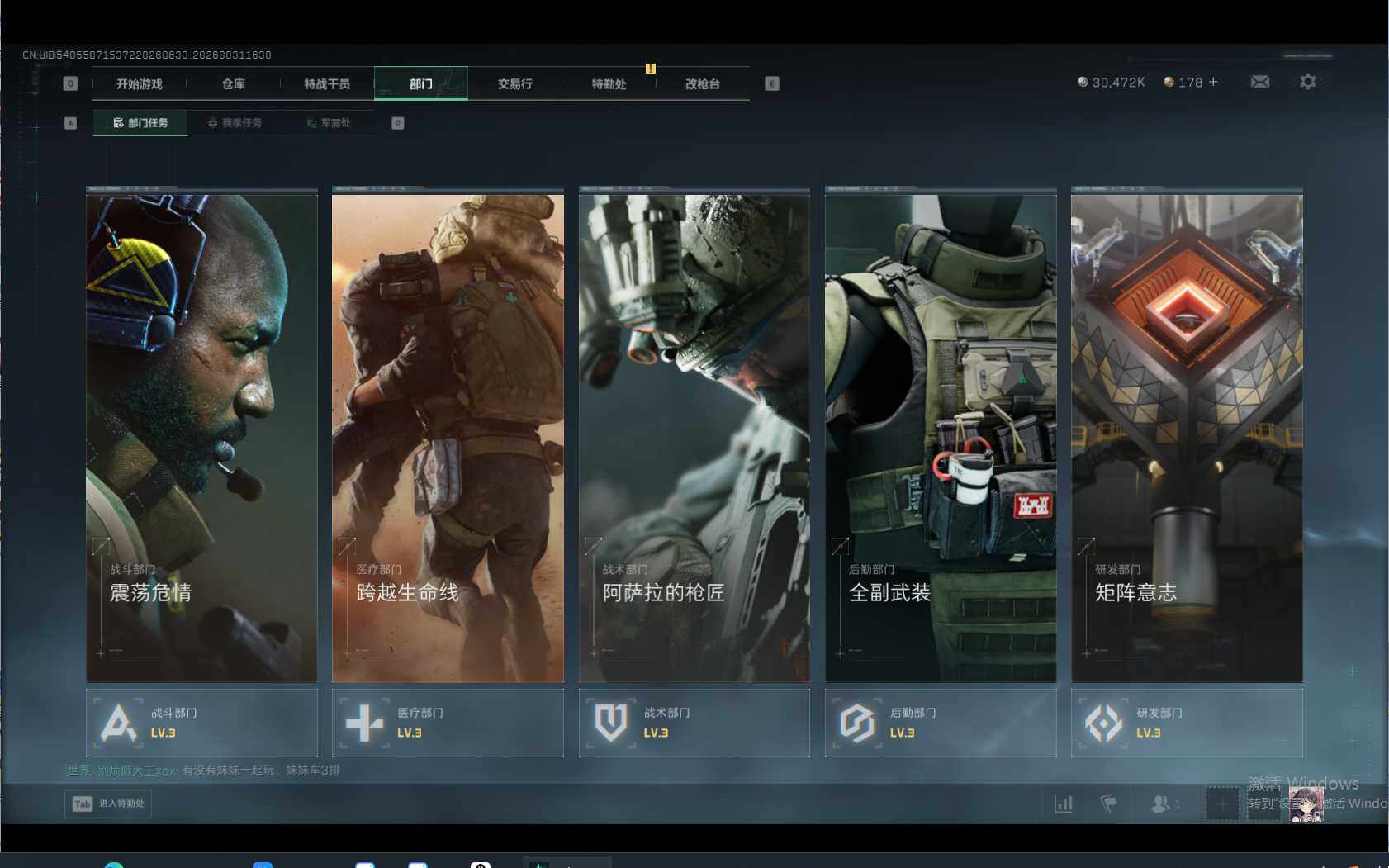Open the settings gear icon
This screenshot has height=868, width=1389.
pos(1308,82)
